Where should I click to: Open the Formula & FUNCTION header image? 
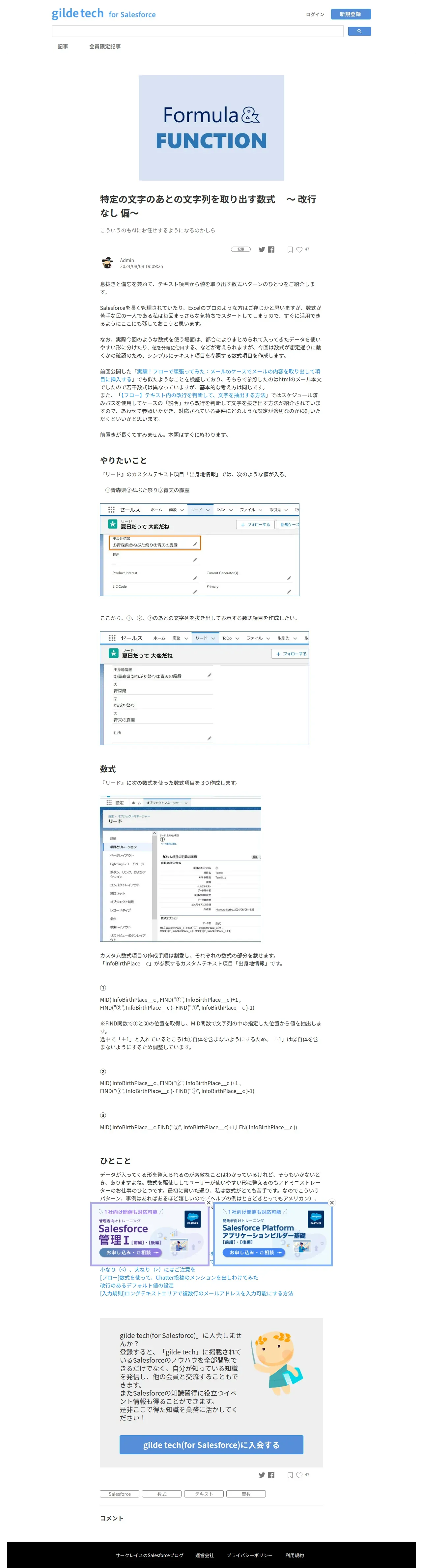211,128
